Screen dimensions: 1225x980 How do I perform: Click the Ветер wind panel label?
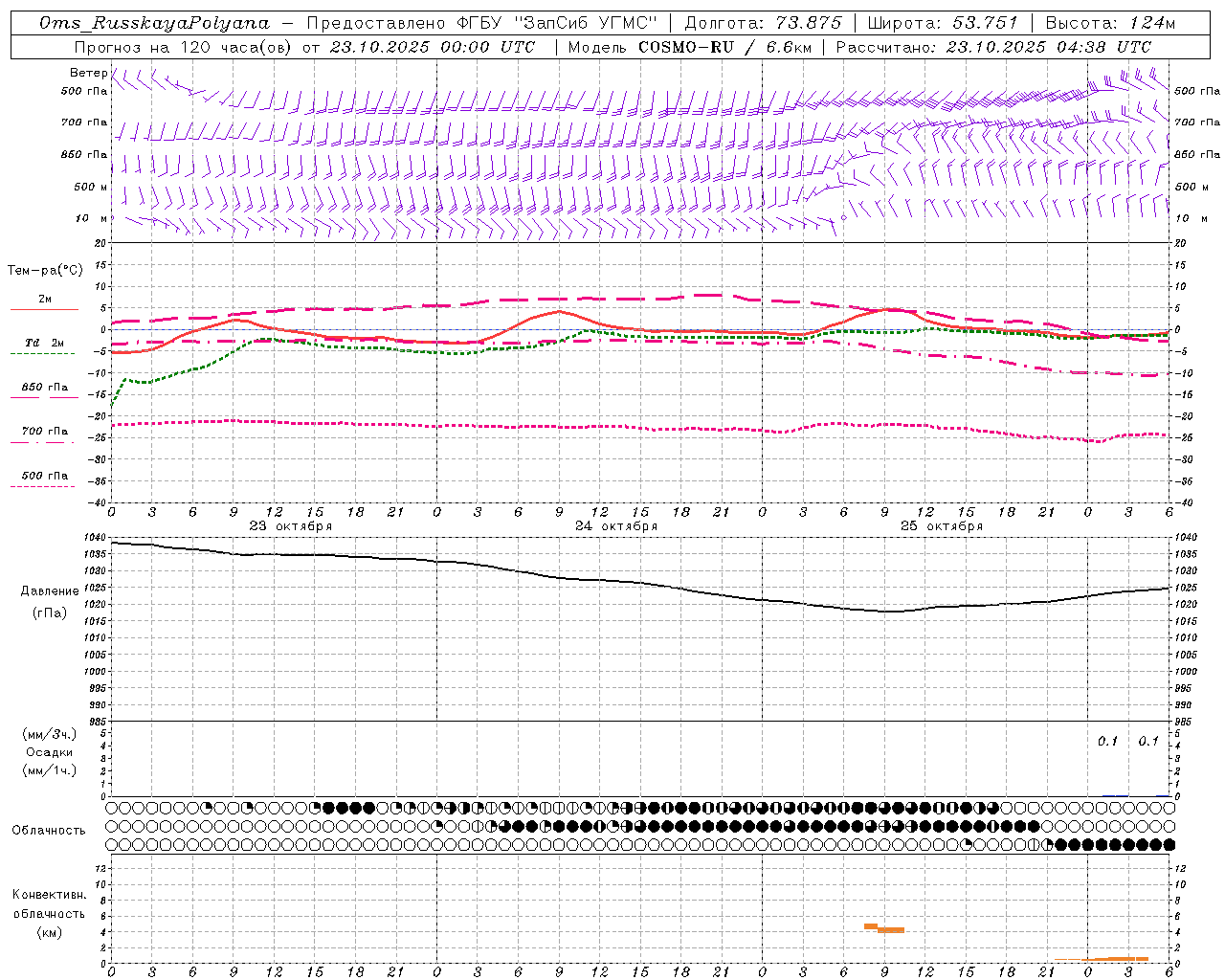click(x=89, y=73)
